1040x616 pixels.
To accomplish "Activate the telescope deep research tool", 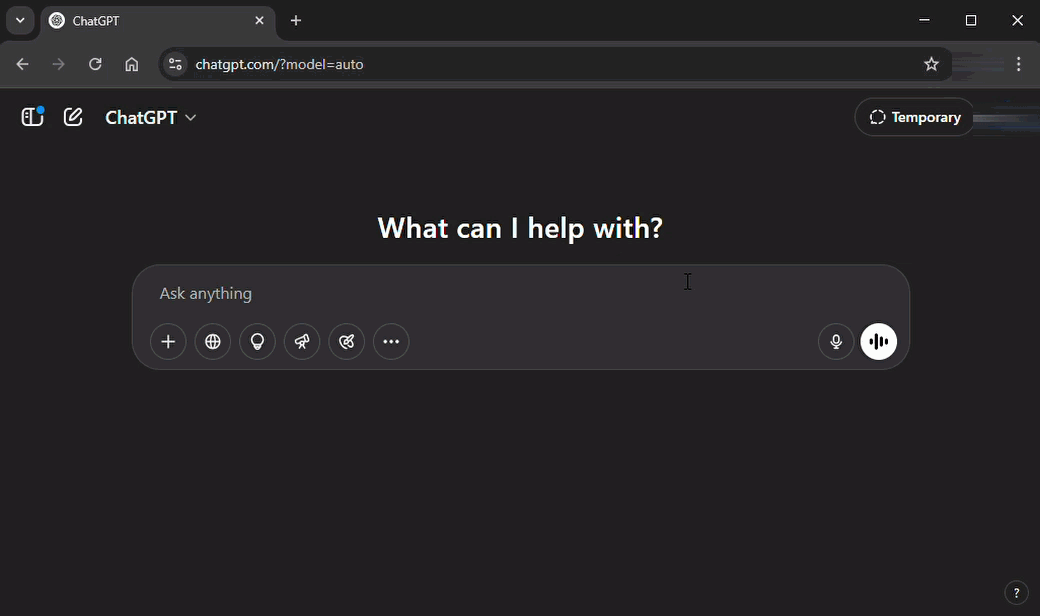I will pyautogui.click(x=302, y=341).
